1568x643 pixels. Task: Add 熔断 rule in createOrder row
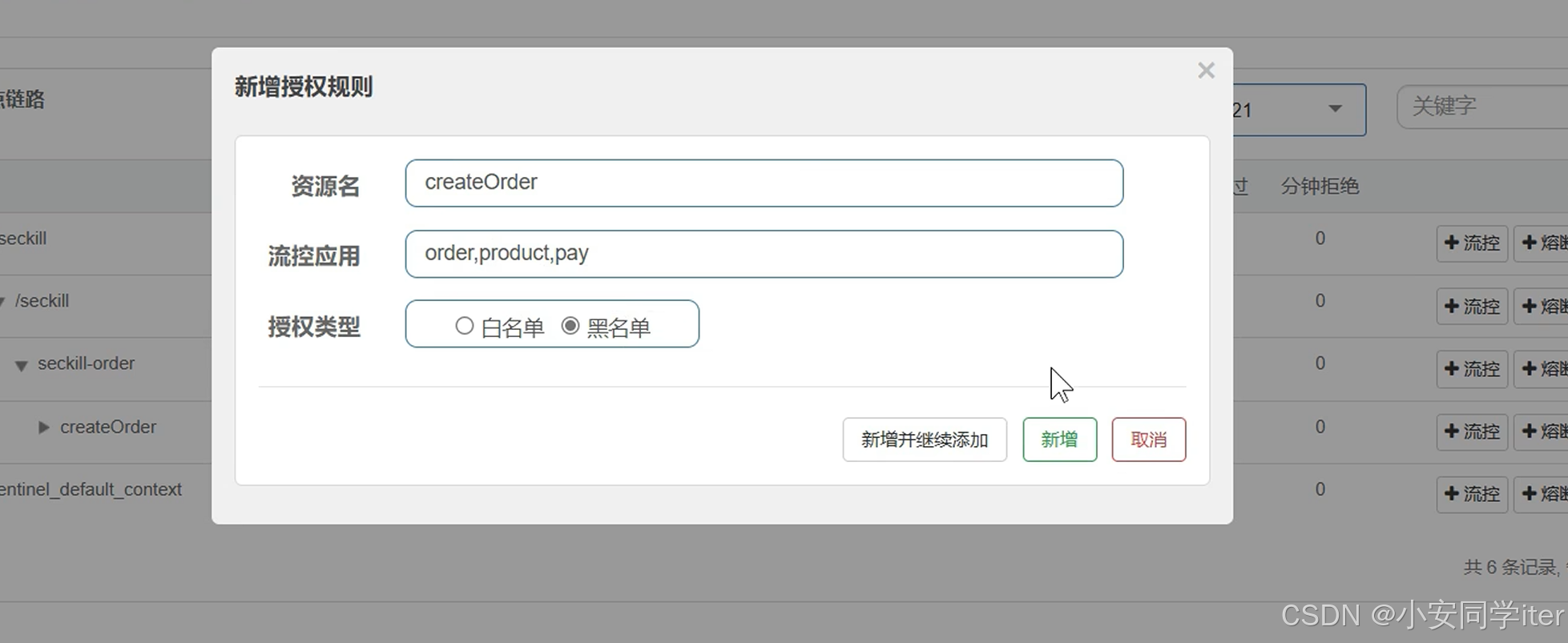click(1542, 432)
